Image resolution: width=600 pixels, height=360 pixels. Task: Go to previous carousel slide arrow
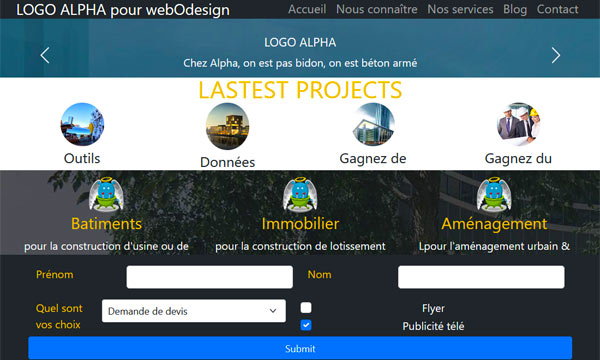45,55
